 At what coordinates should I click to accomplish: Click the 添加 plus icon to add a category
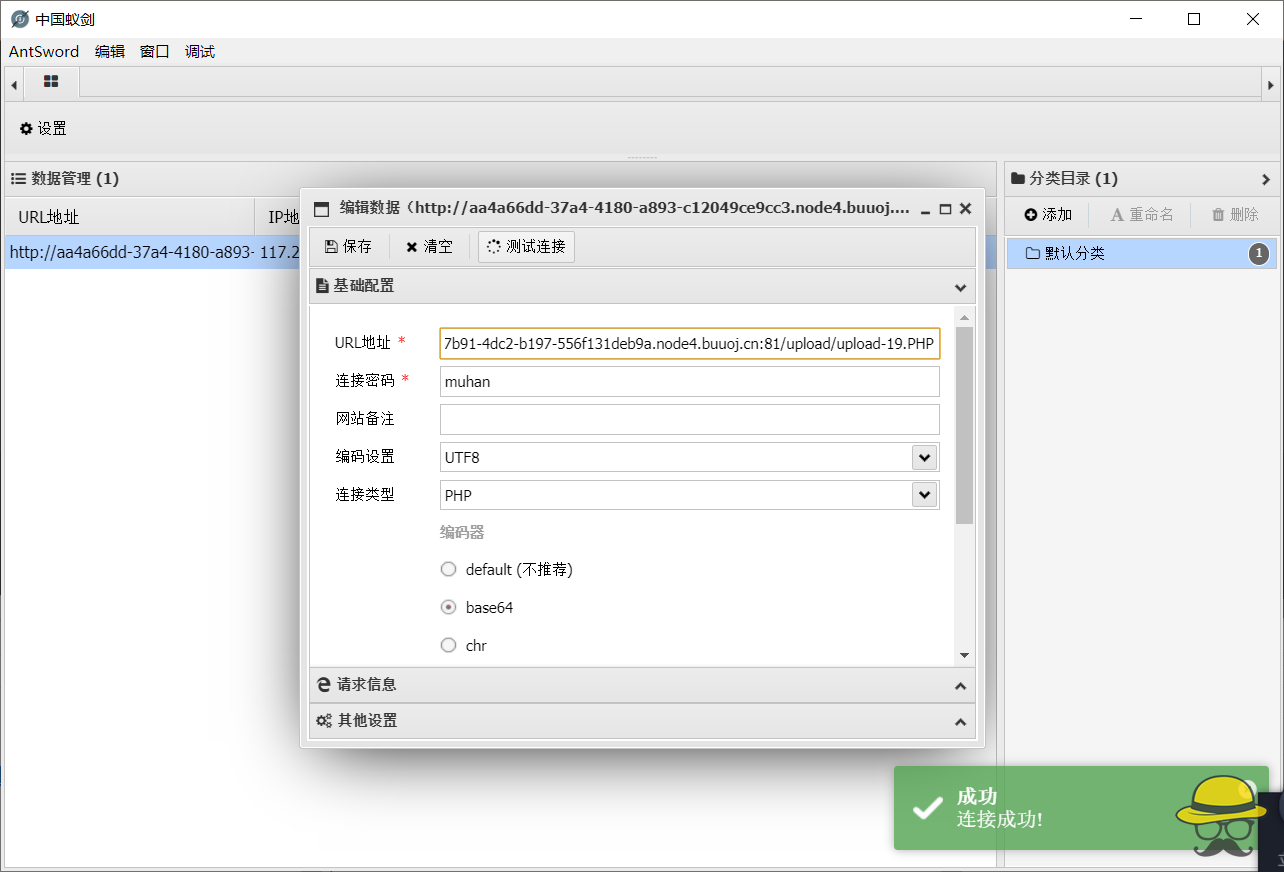click(1030, 214)
